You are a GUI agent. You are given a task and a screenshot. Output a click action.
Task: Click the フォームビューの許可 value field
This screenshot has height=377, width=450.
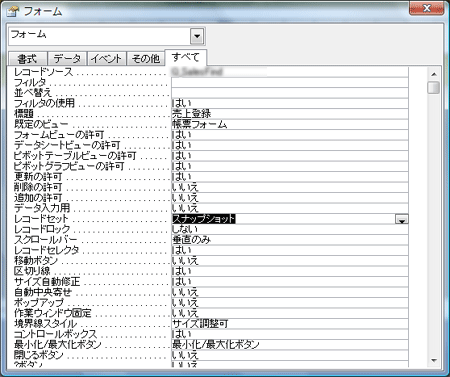coord(290,135)
